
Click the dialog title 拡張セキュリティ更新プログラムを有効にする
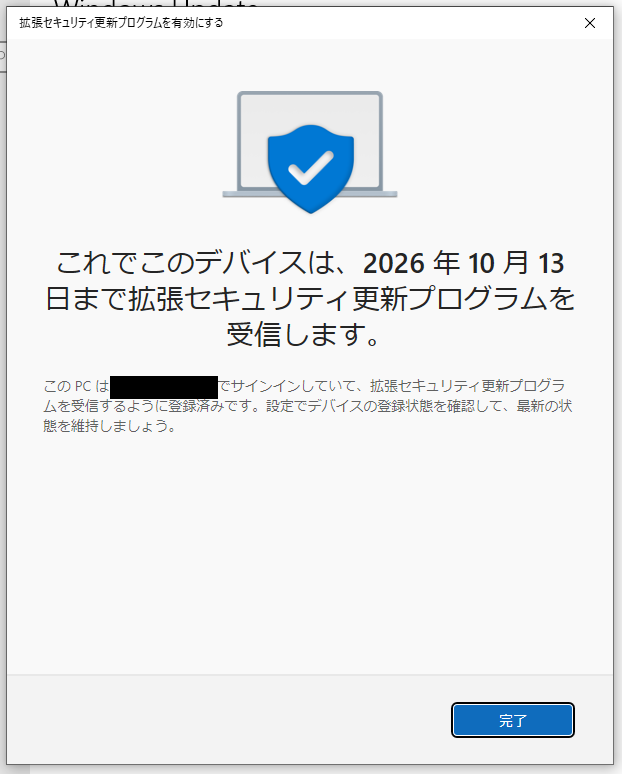click(121, 23)
